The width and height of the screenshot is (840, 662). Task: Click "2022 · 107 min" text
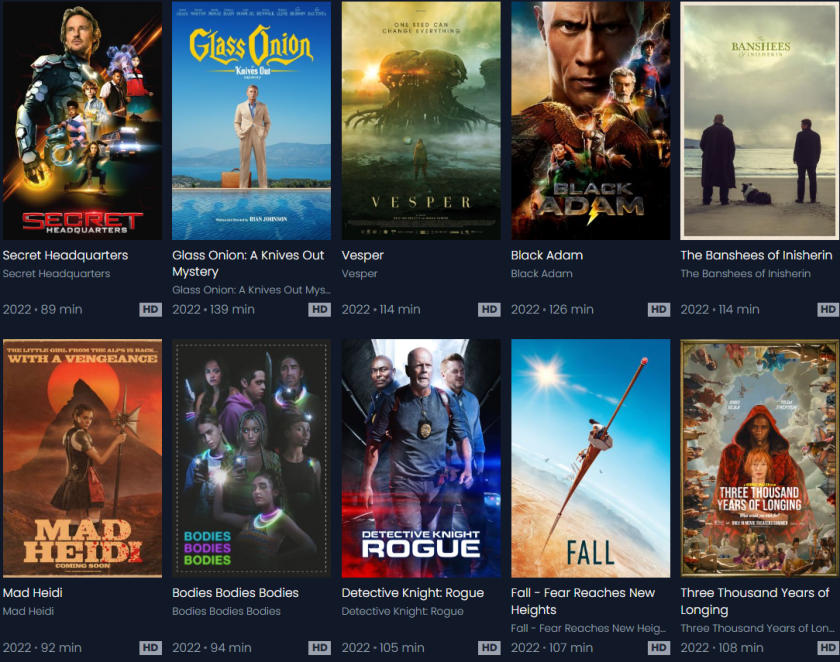552,648
